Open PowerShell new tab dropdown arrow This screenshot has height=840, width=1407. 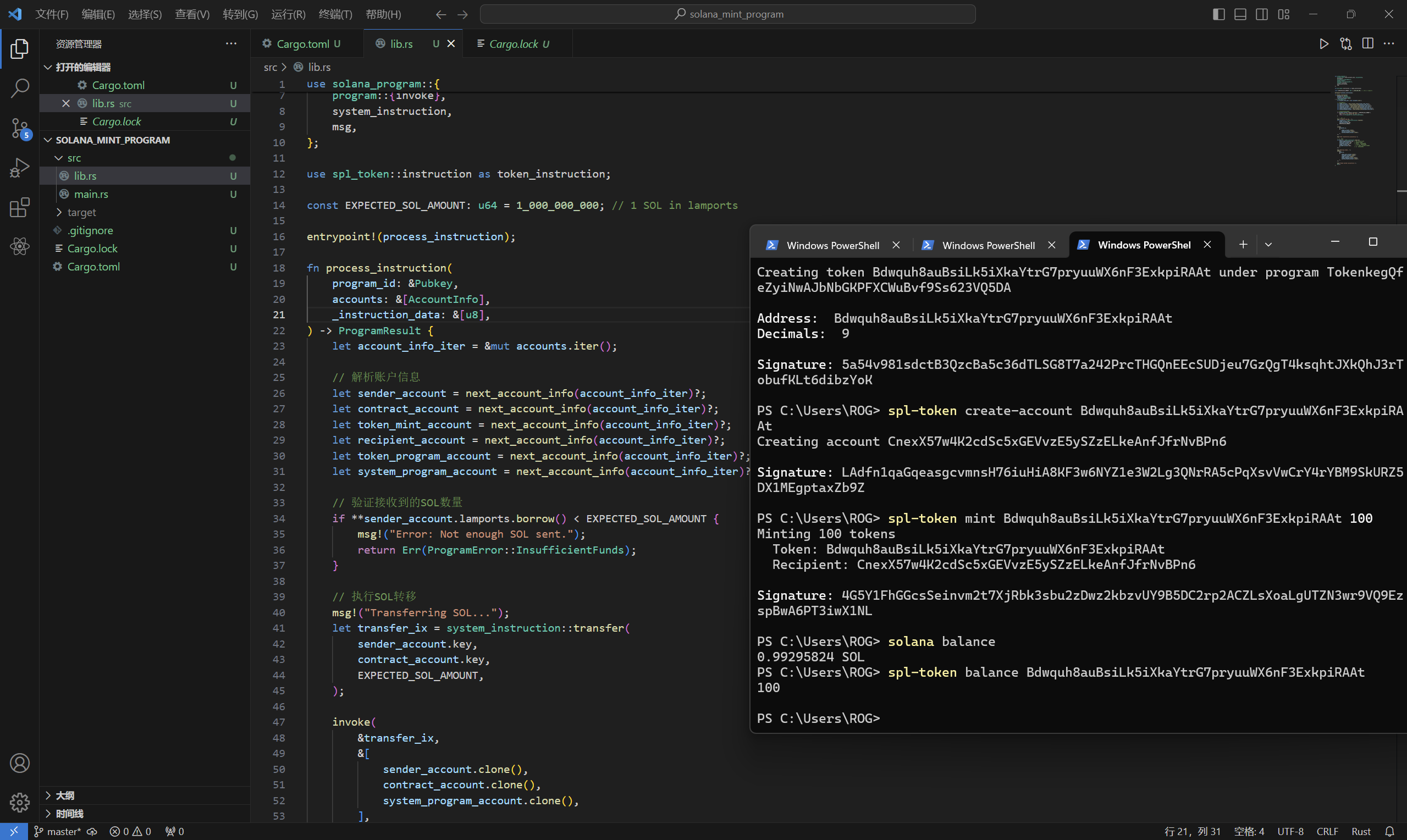tap(1268, 245)
